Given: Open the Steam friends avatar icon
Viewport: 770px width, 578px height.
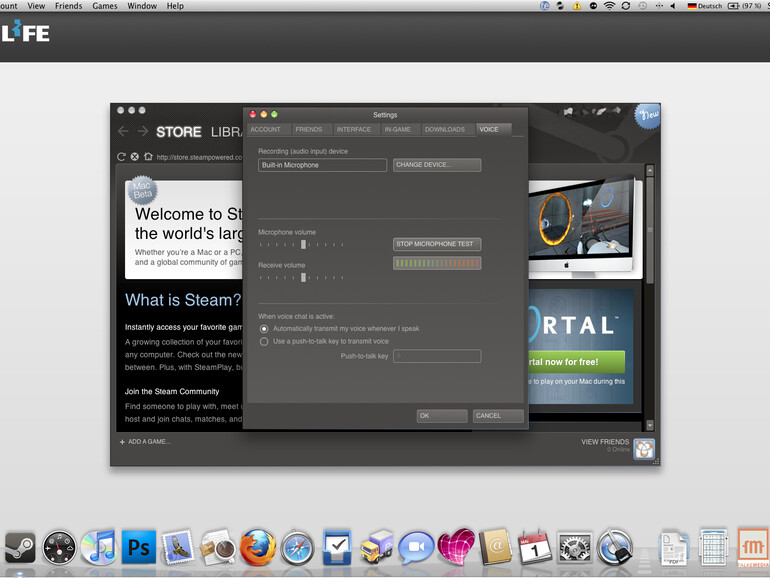Looking at the screenshot, I should (x=644, y=449).
